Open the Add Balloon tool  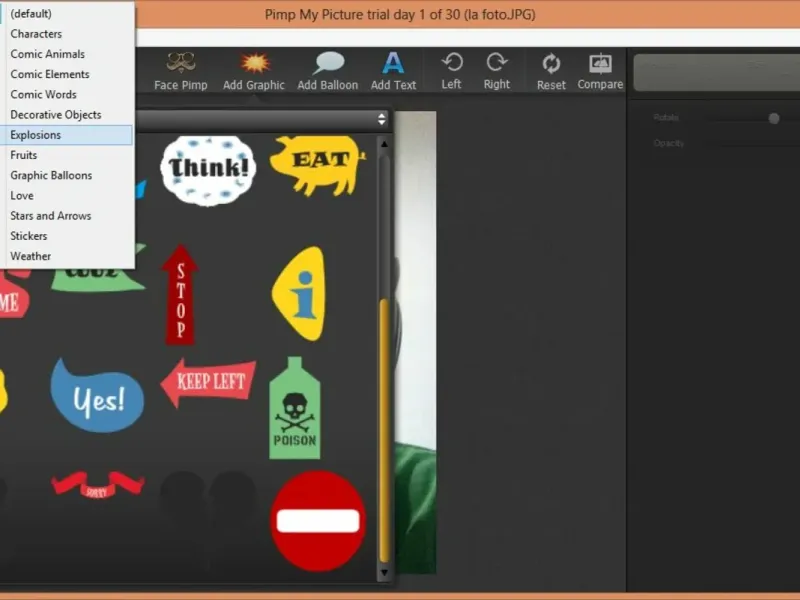click(x=328, y=71)
